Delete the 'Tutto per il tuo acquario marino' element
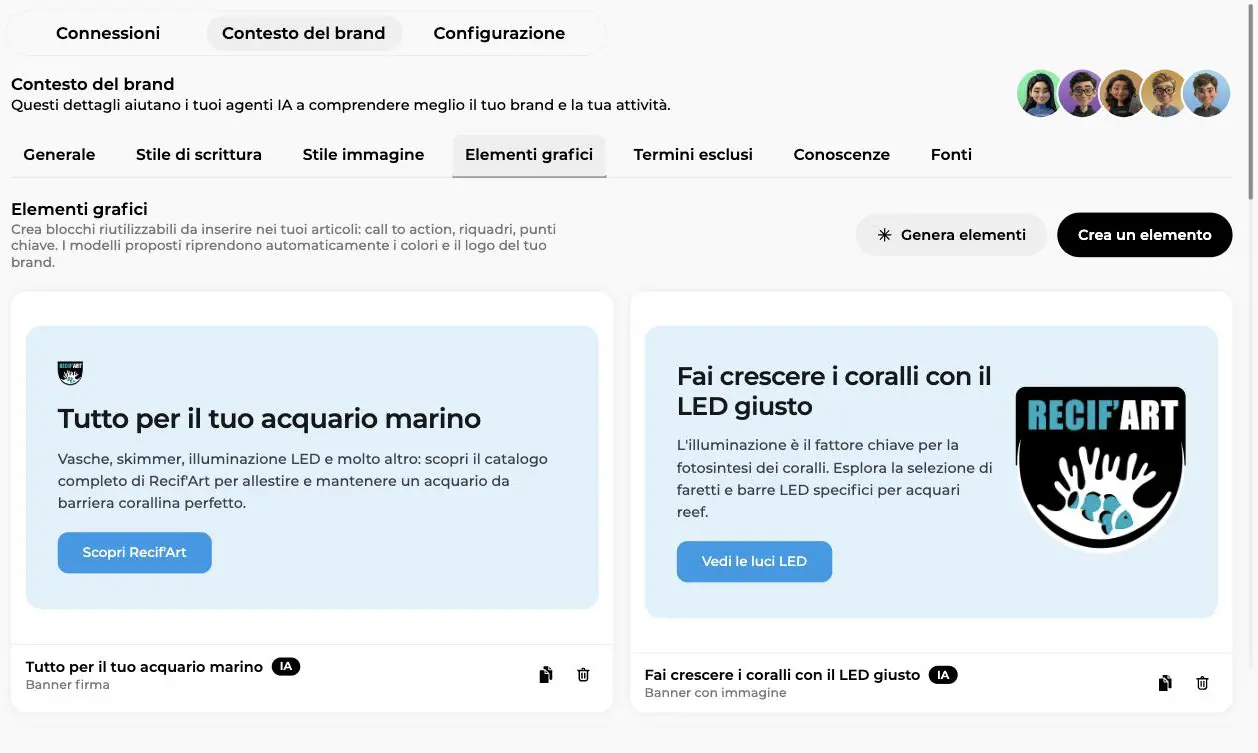The image size is (1258, 753). [x=584, y=675]
